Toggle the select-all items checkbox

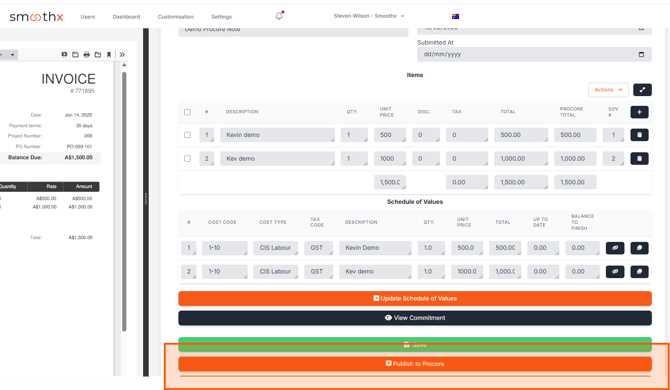tap(187, 112)
